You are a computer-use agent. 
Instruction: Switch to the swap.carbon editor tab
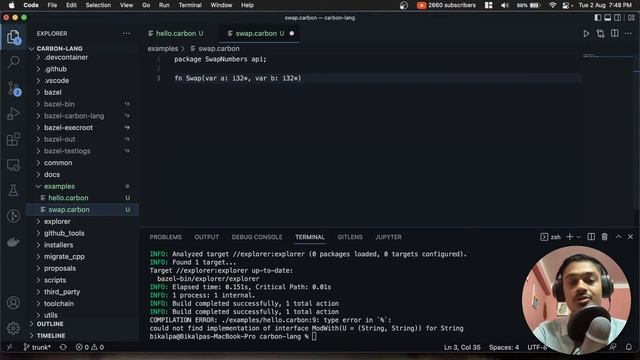click(x=260, y=33)
